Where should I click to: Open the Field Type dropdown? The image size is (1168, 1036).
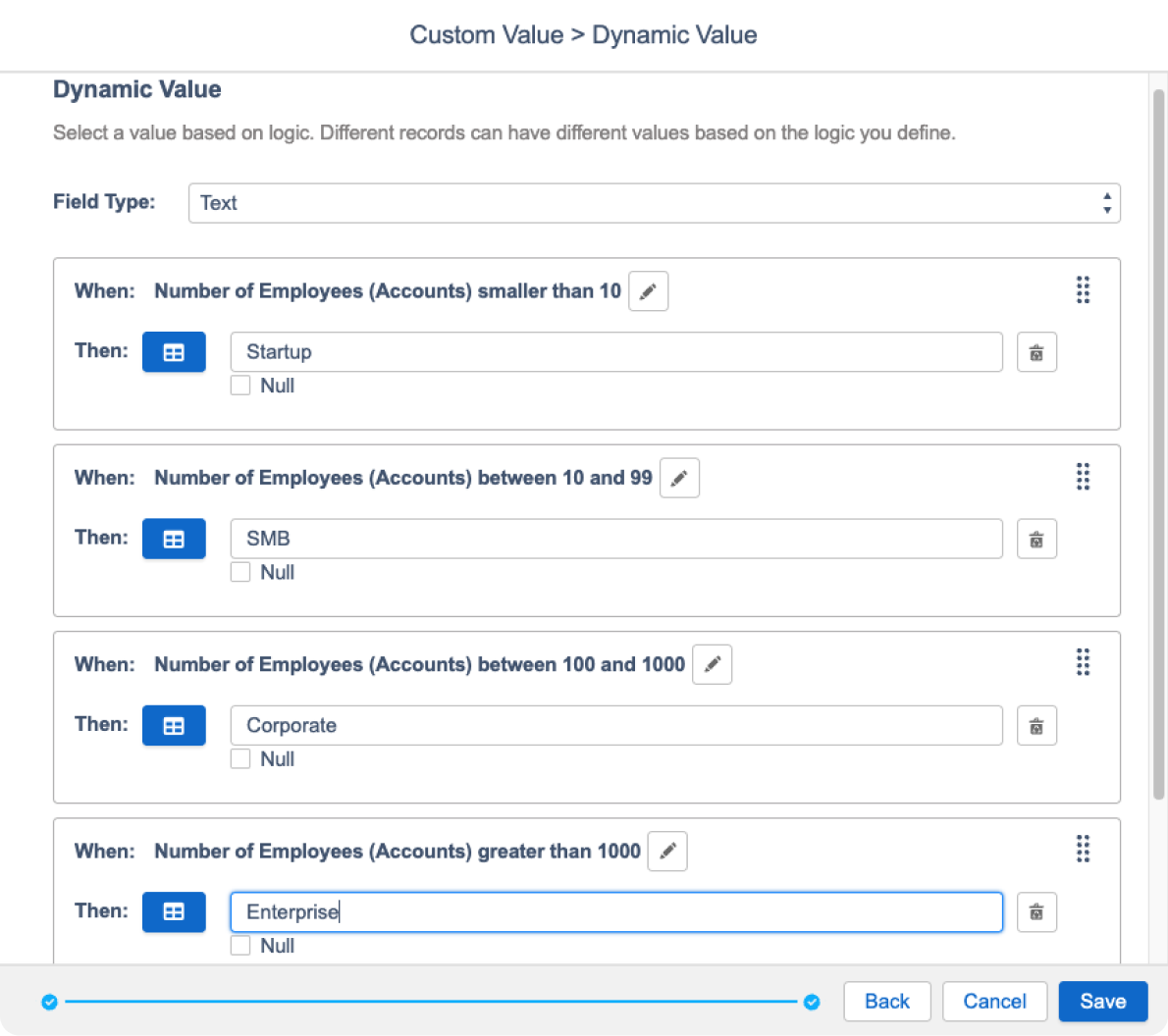pyautogui.click(x=654, y=203)
